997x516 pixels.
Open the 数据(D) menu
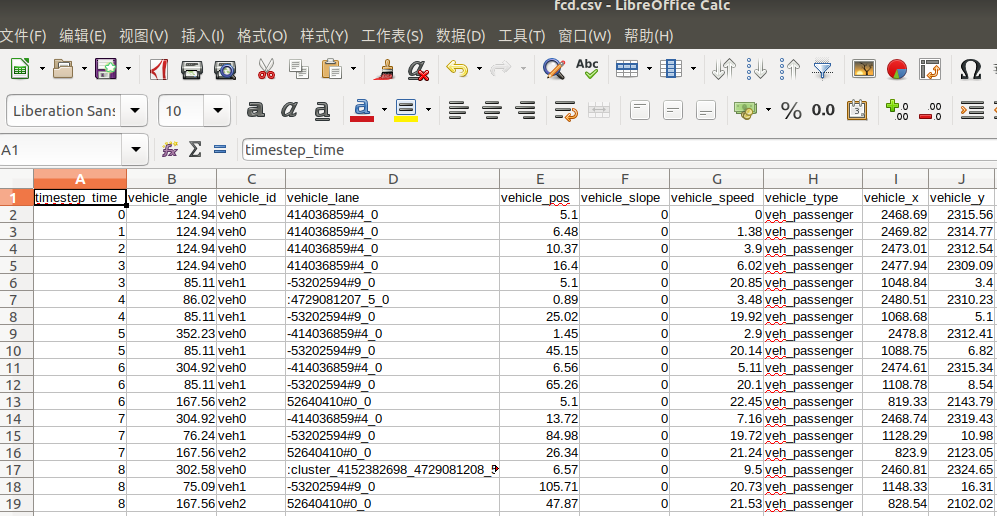(x=461, y=36)
